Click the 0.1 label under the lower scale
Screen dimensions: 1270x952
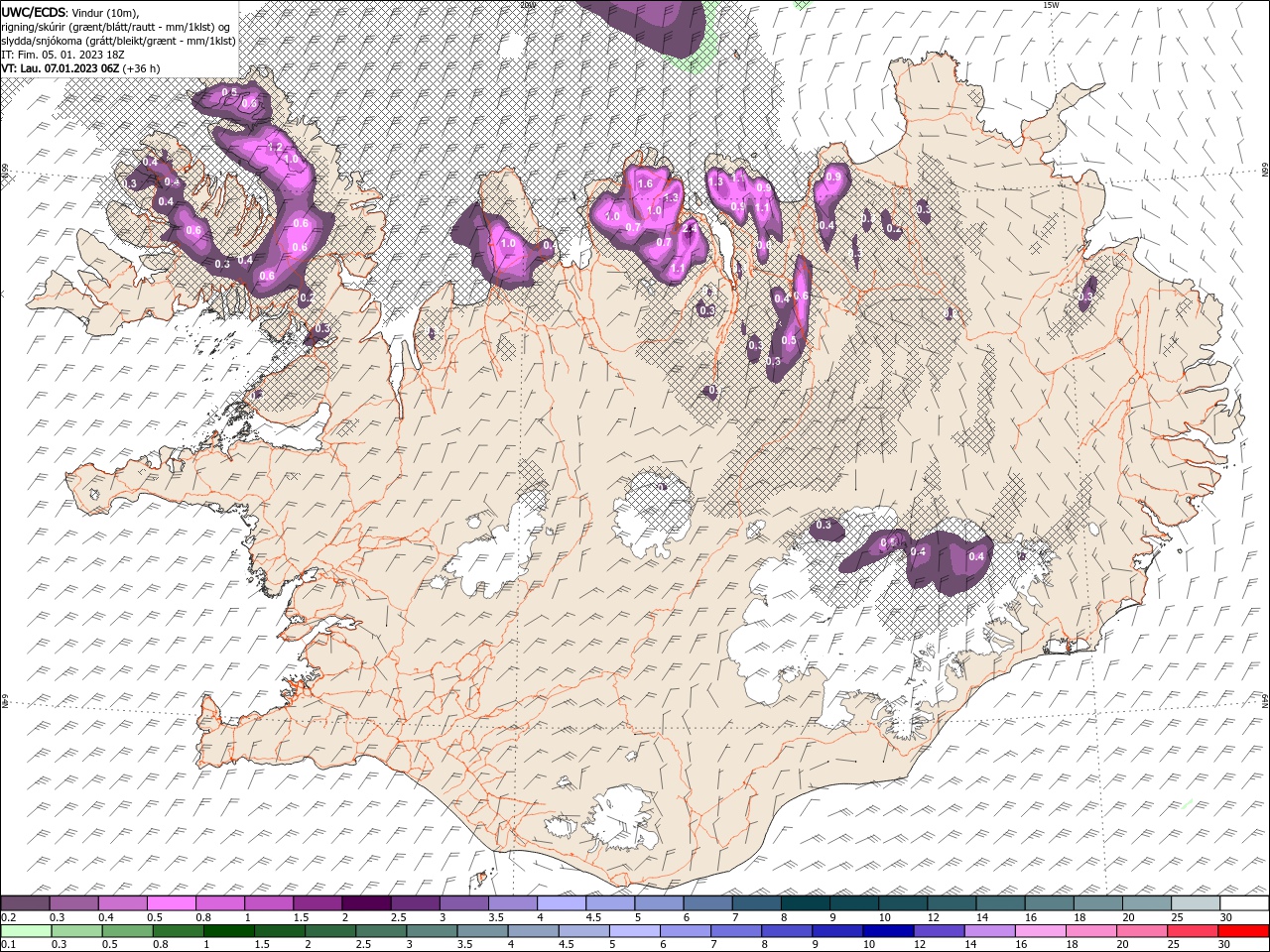point(8,945)
